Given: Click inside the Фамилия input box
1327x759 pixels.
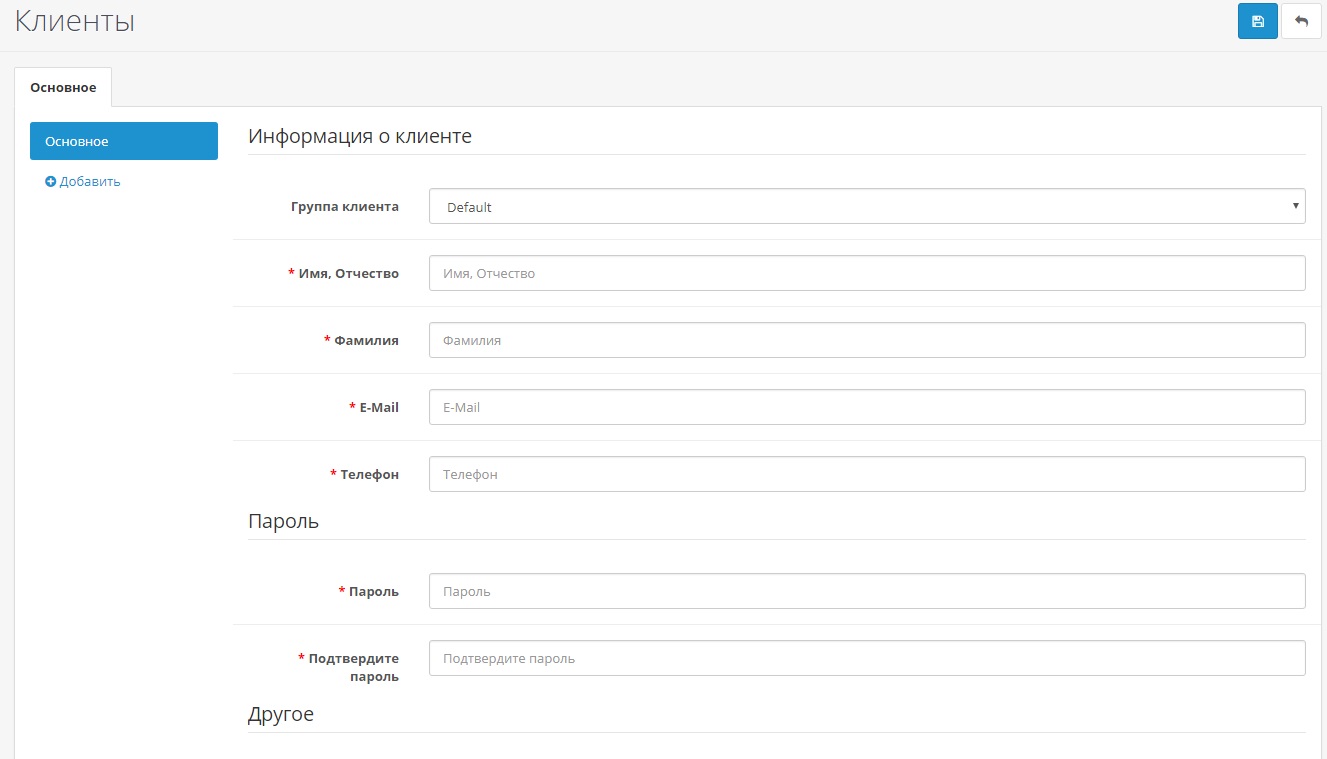Looking at the screenshot, I should click(866, 340).
